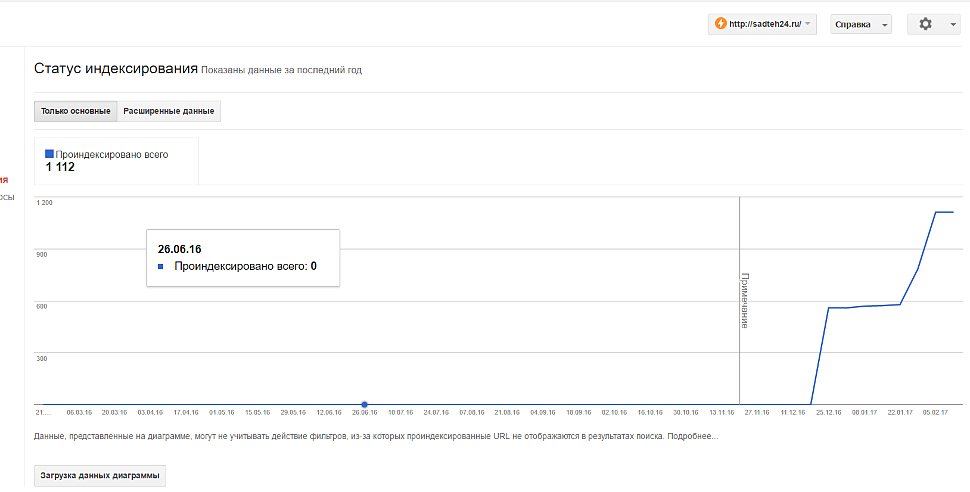Switch to Только основные tab
The height and width of the screenshot is (492, 970).
point(76,111)
